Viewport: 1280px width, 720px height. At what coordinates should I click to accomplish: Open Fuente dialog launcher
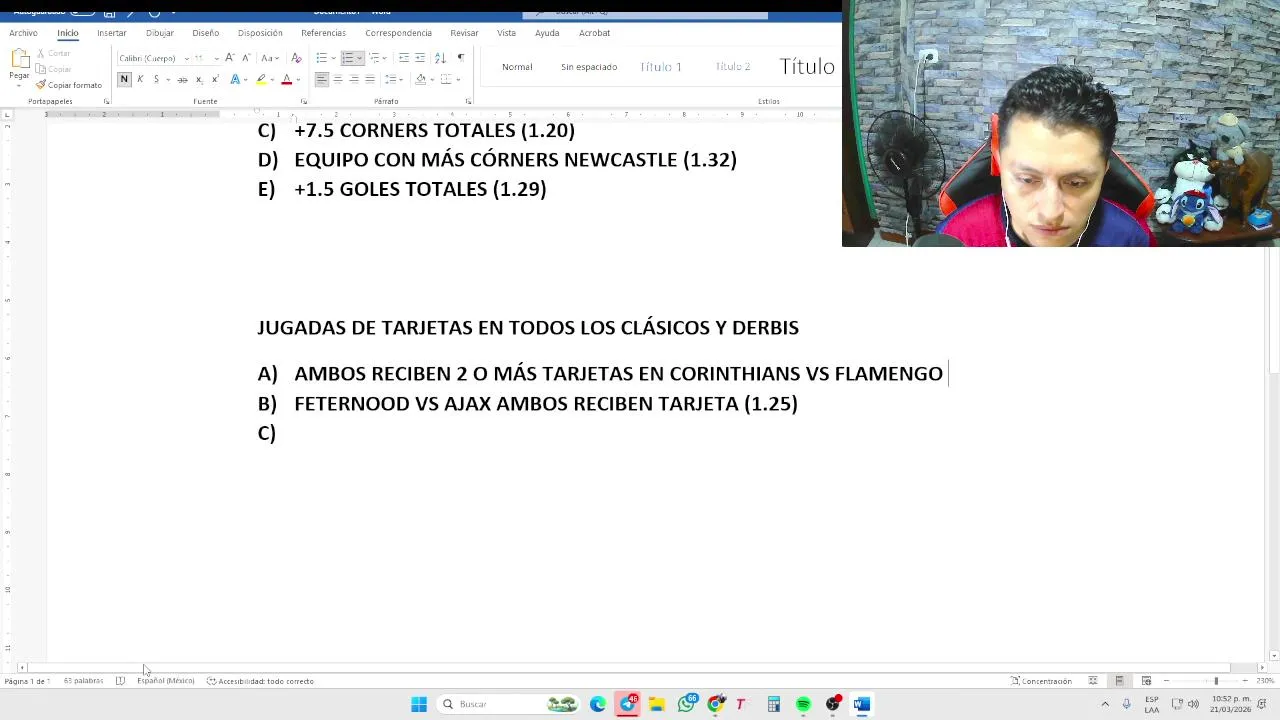point(304,101)
